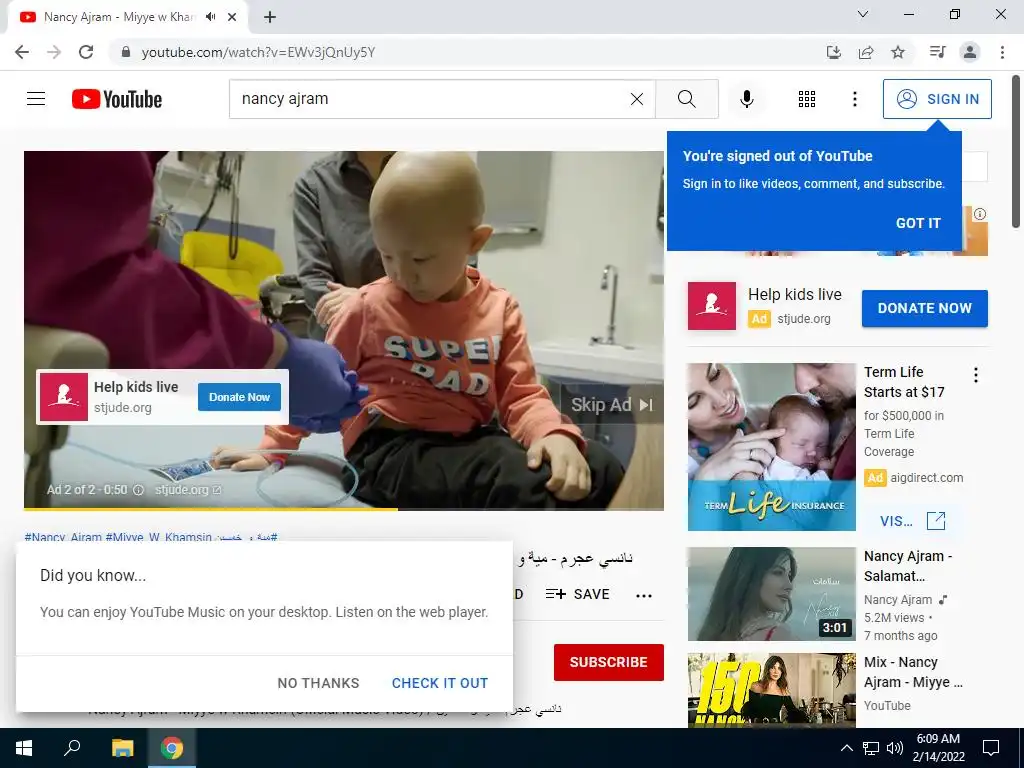Image resolution: width=1024 pixels, height=768 pixels.
Task: Click the VIS... external link on AIG ad
Action: 913,520
